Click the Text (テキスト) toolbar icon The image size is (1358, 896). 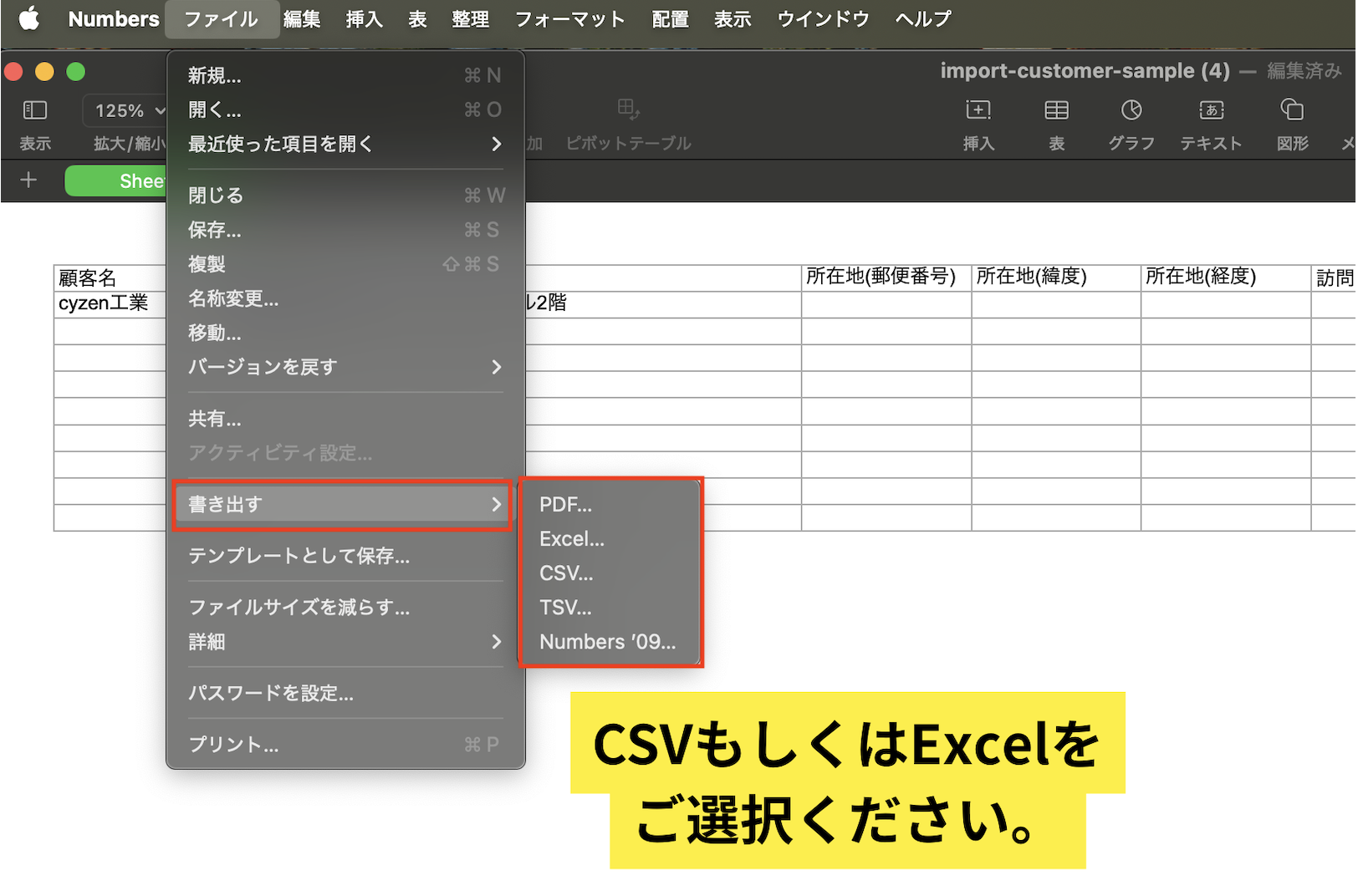[1211, 110]
